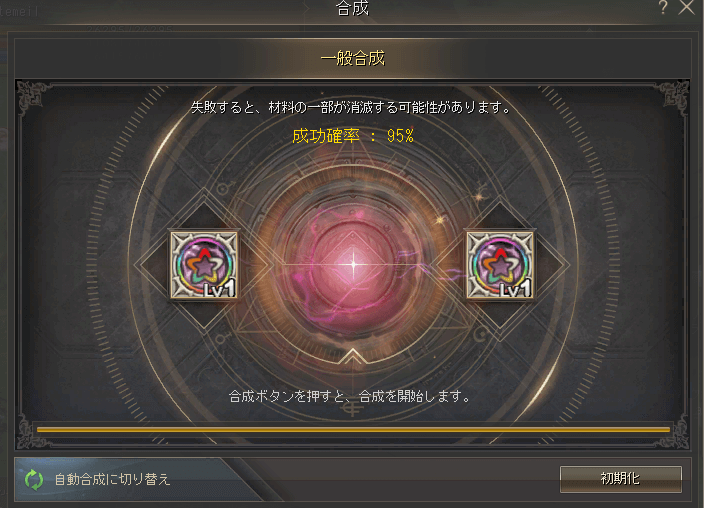Click the 成功確率 : 95% label
Image resolution: width=704 pixels, height=508 pixels.
(353, 136)
